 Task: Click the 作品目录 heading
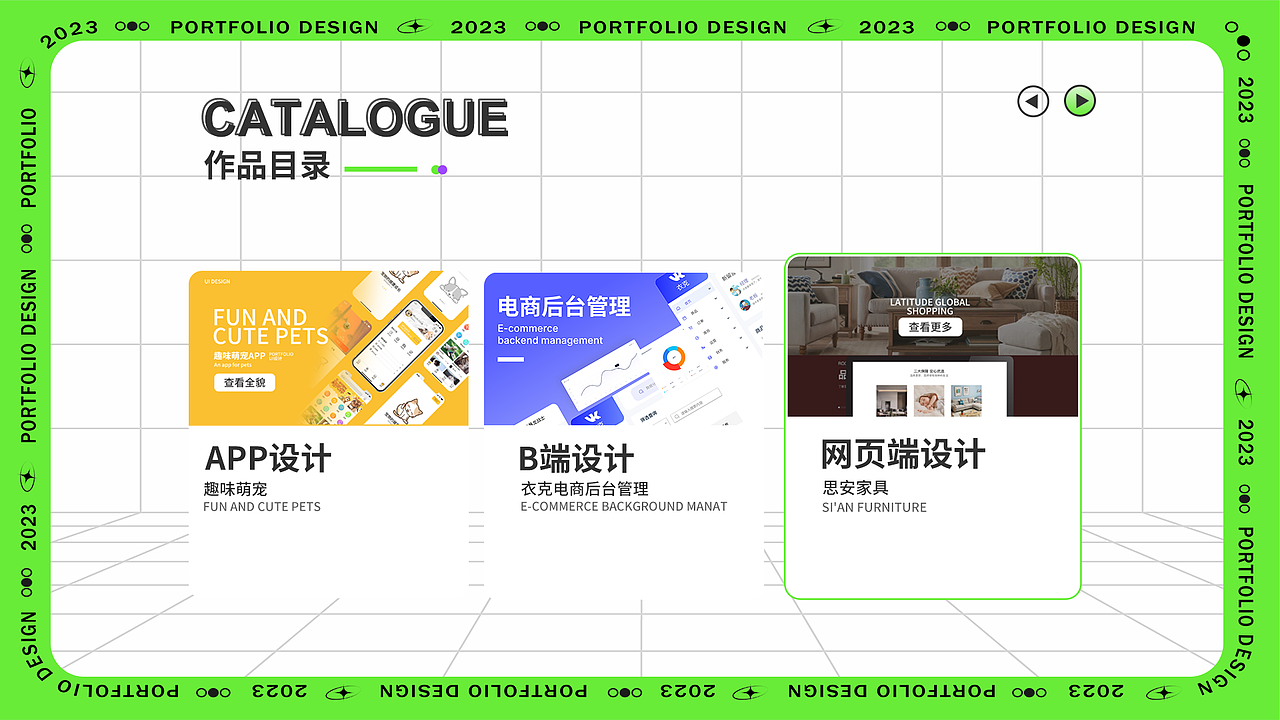click(x=267, y=165)
